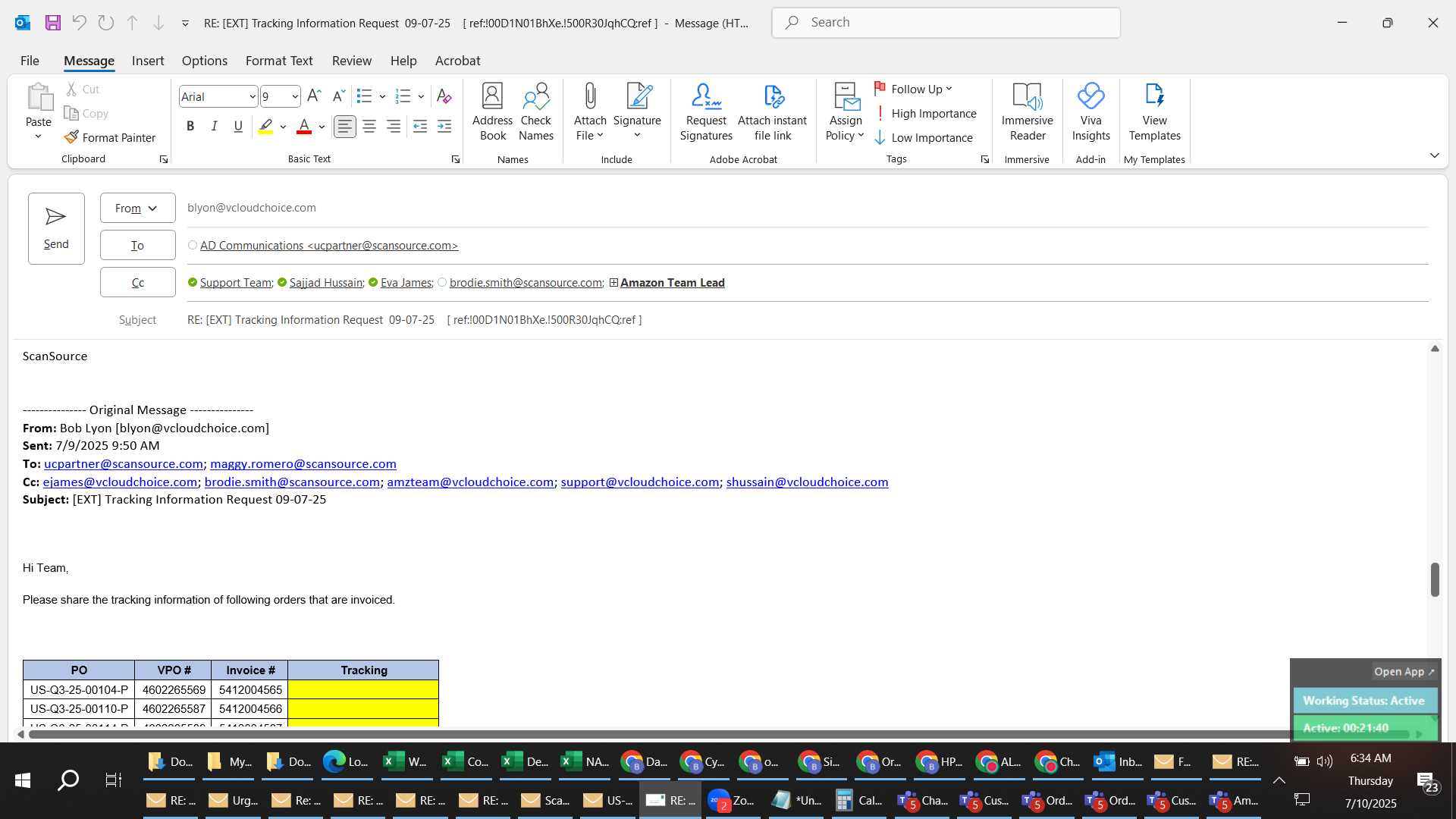Screen dimensions: 1456x819
Task: Open Zoom from the taskbar
Action: point(731,800)
